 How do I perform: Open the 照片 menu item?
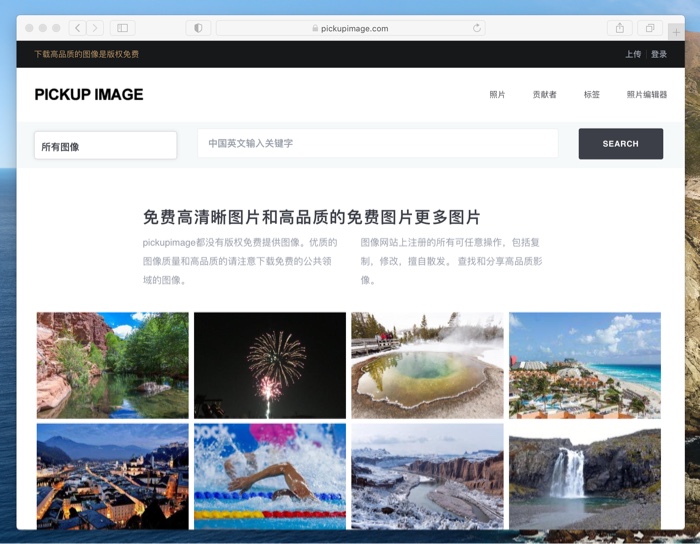(x=497, y=94)
